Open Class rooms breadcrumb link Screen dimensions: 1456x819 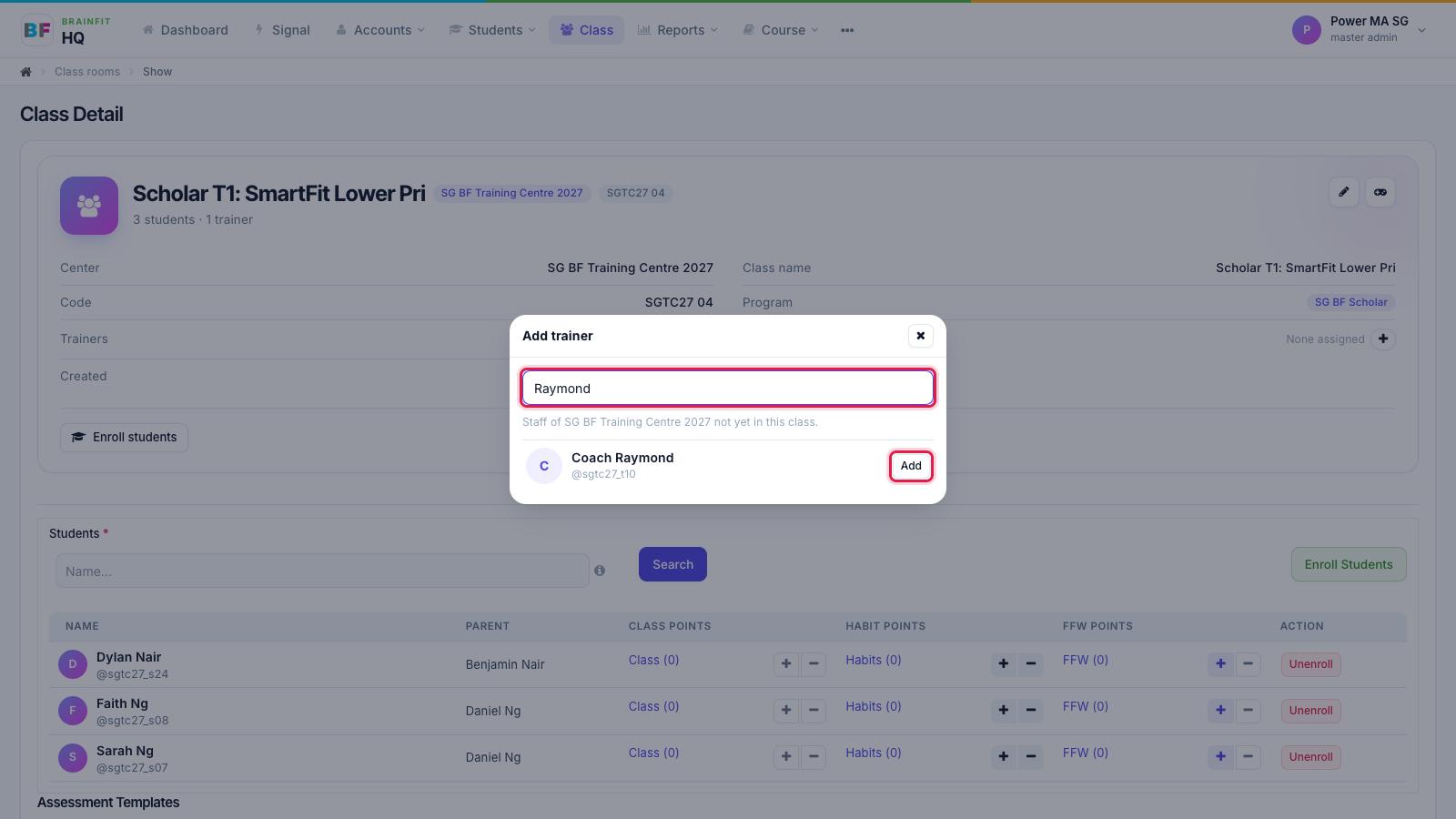(87, 72)
